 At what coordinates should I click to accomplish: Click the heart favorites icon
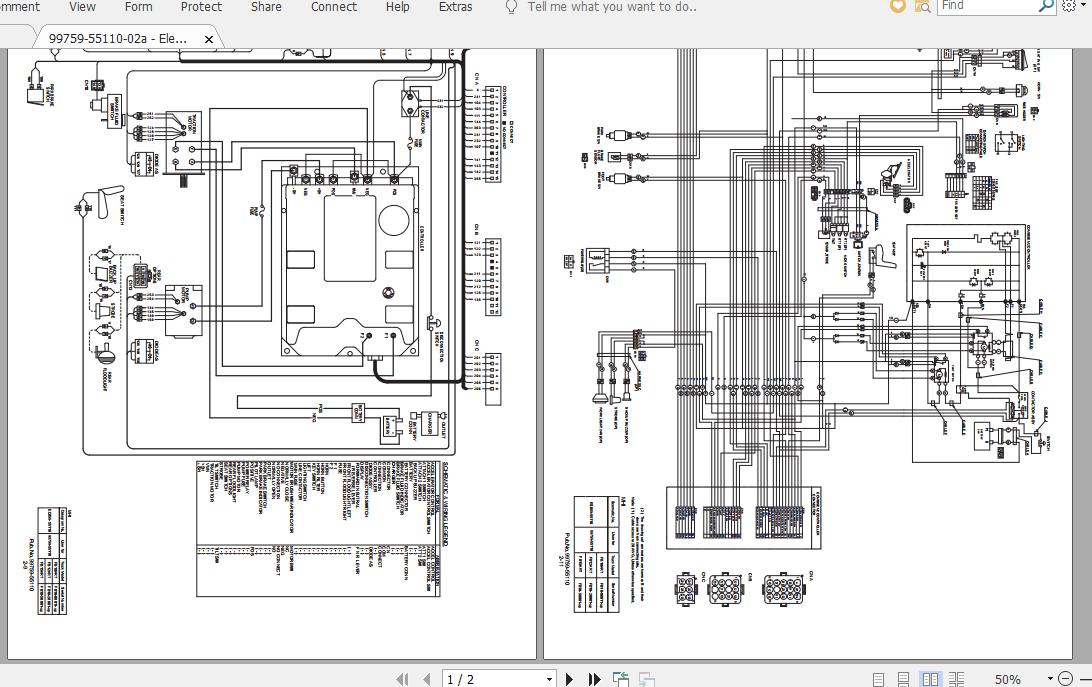click(x=898, y=6)
